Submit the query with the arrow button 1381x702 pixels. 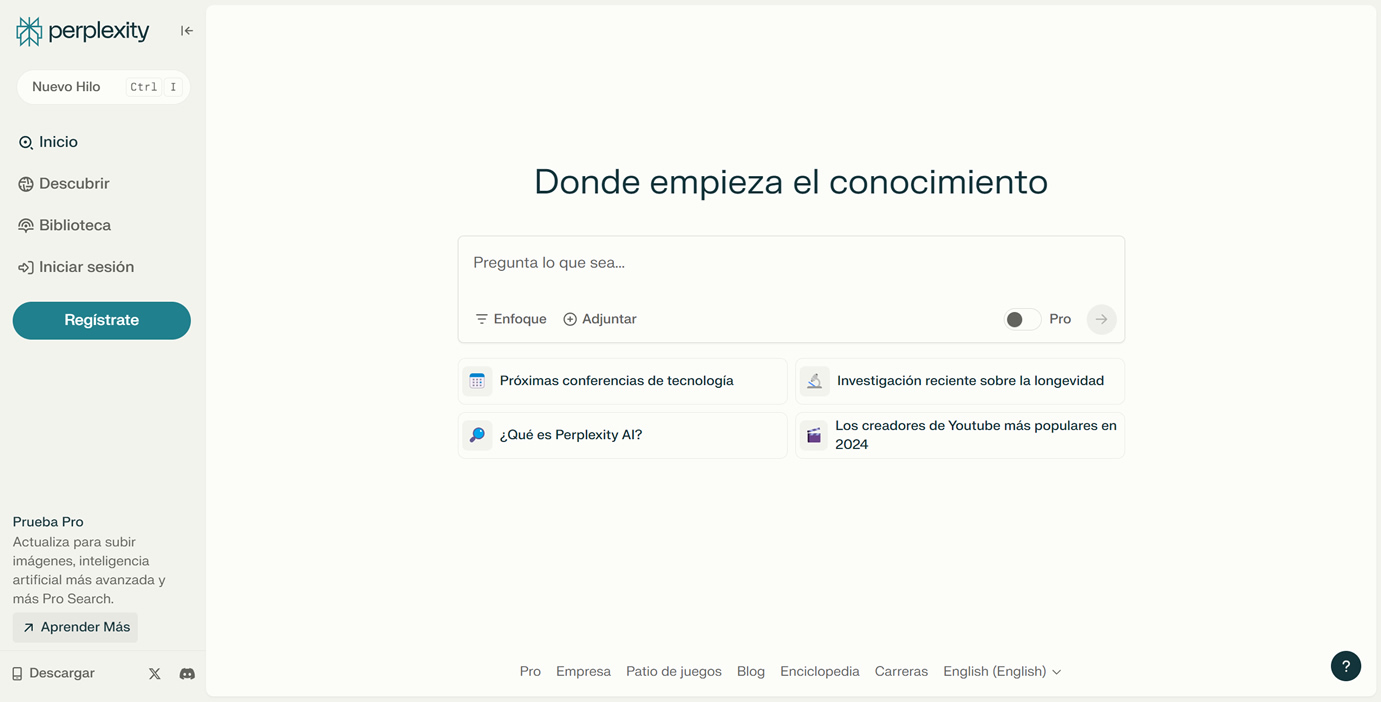[x=1101, y=319]
